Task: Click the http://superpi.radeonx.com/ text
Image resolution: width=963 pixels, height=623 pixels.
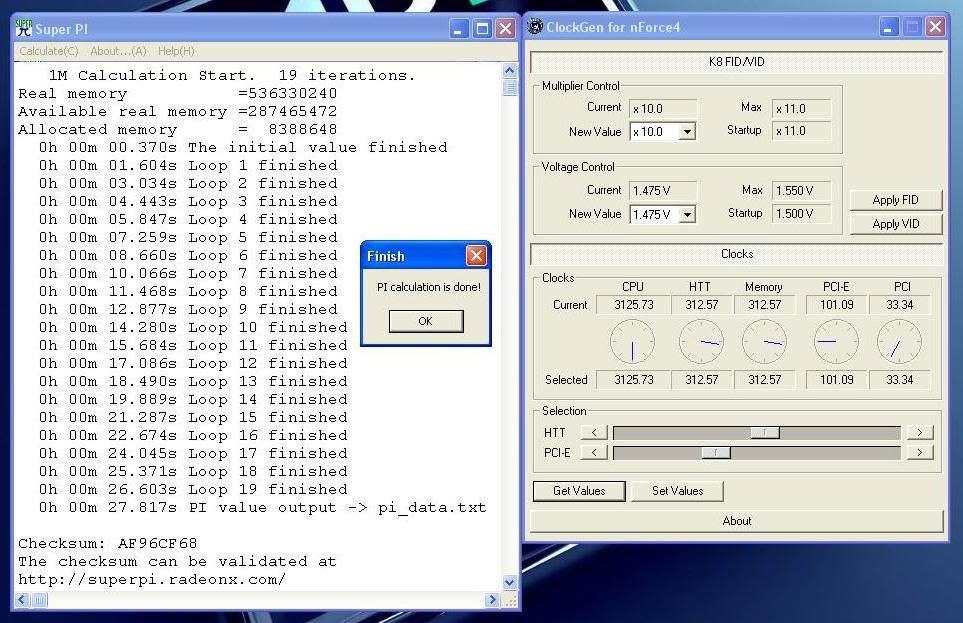Action: (152, 579)
